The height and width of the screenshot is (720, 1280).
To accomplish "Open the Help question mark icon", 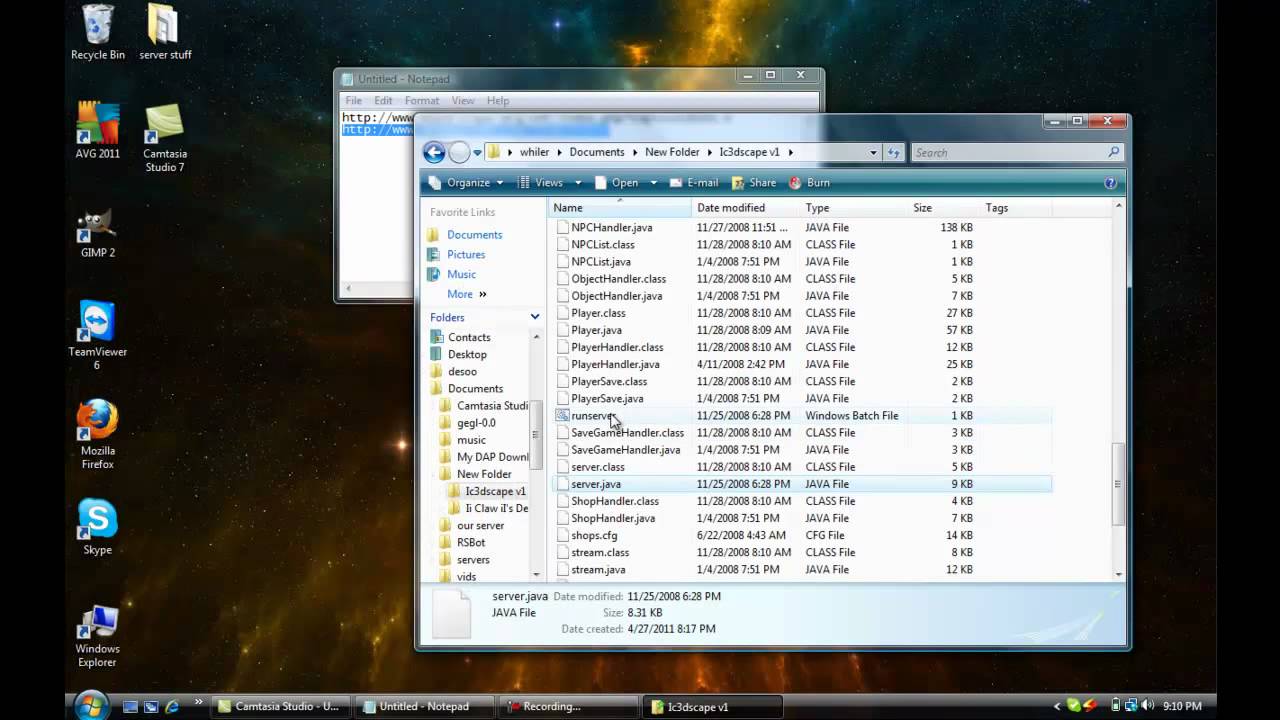I will click(1110, 183).
